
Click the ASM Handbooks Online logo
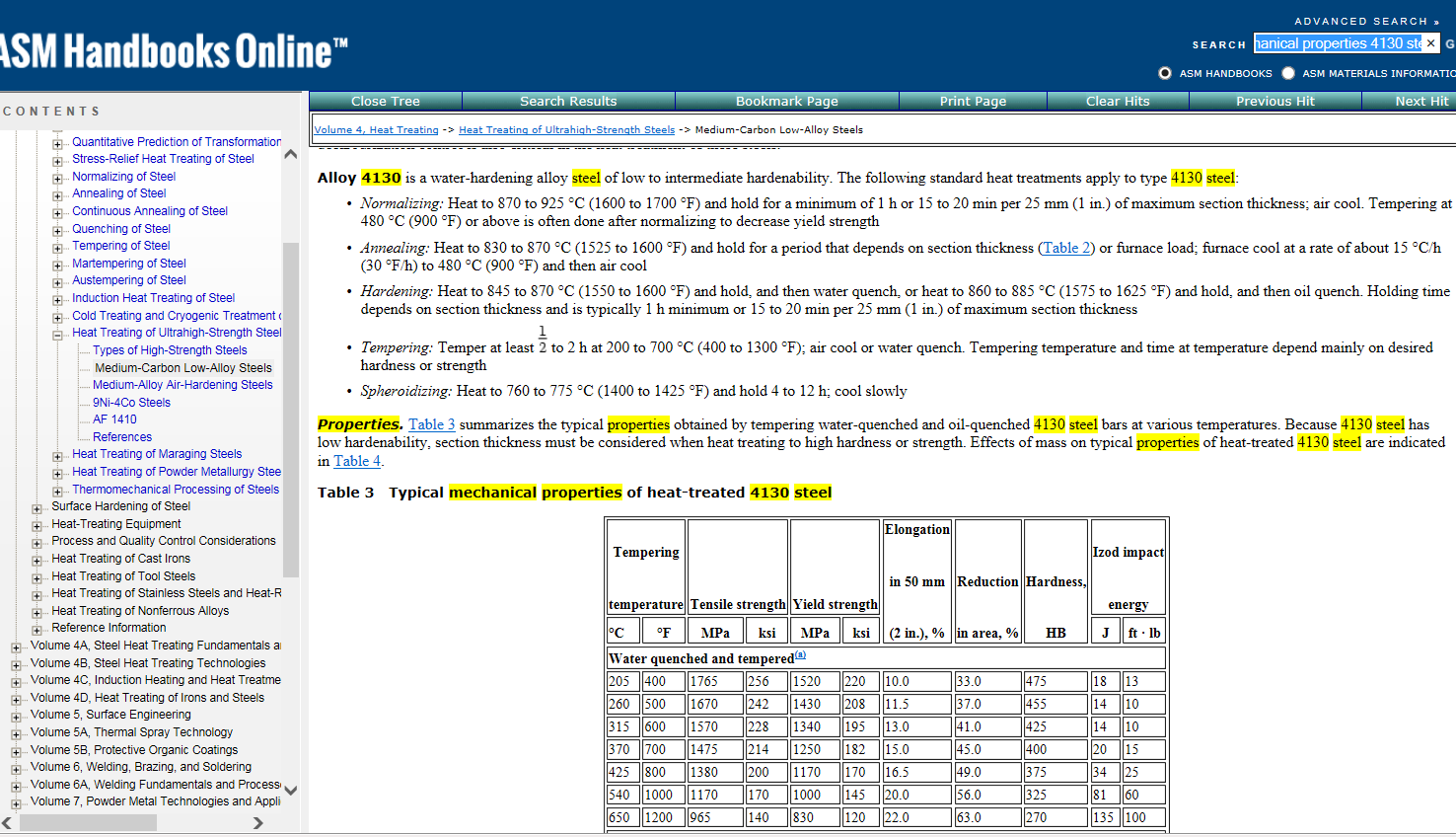[174, 51]
